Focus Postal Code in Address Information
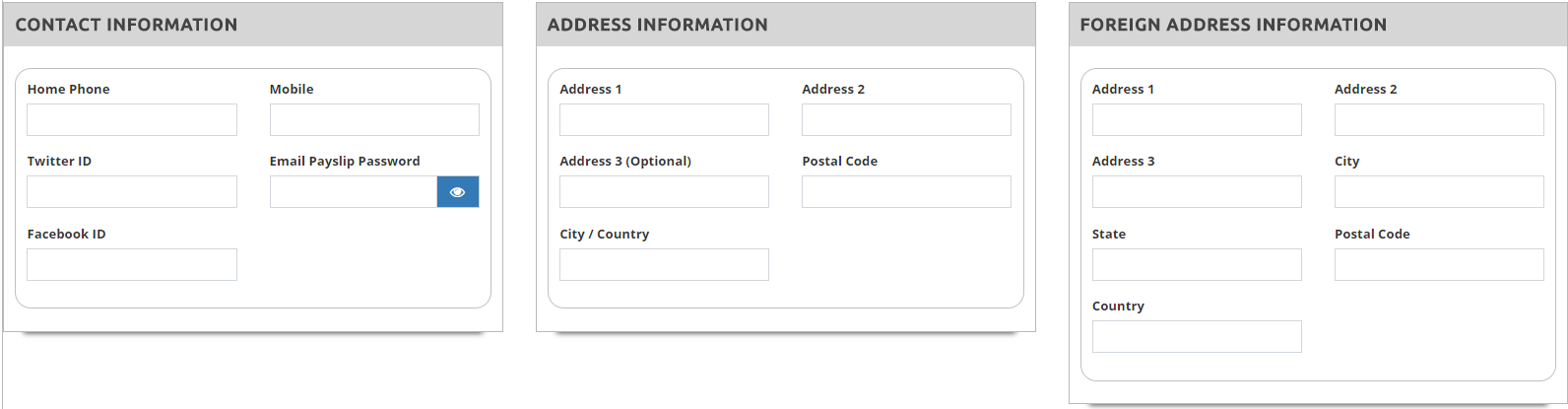 pyautogui.click(x=906, y=192)
